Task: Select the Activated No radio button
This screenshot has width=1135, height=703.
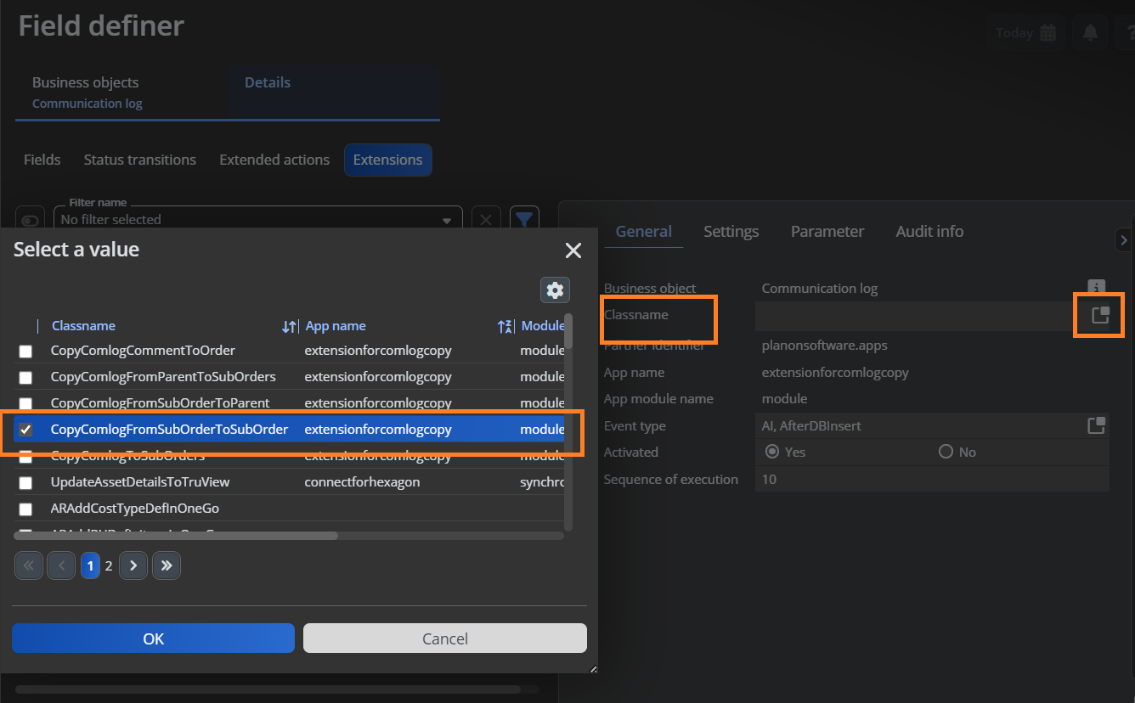Action: click(x=945, y=452)
